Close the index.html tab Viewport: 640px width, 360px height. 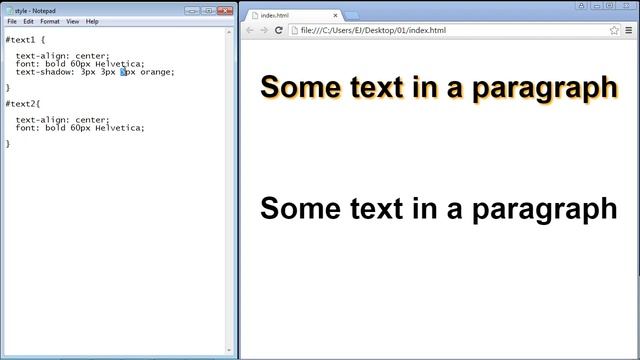[x=335, y=15]
